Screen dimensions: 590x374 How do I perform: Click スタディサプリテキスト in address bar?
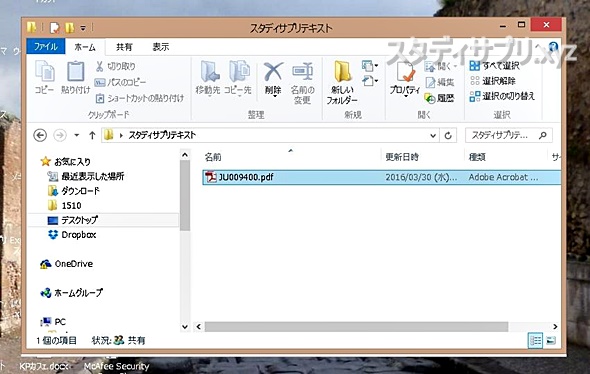[x=162, y=135]
